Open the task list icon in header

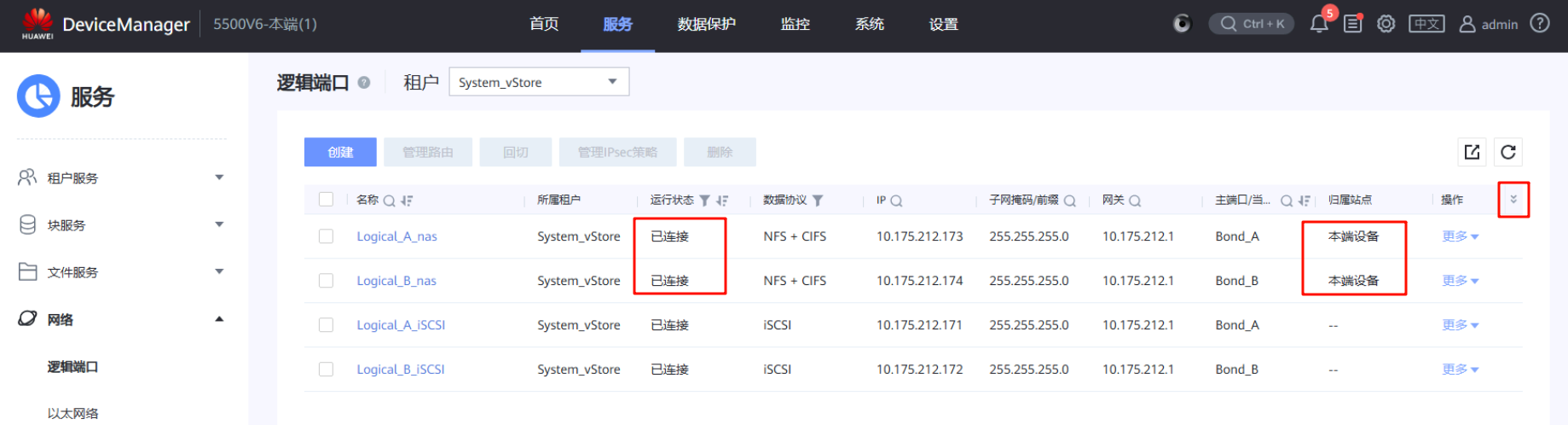(1352, 24)
